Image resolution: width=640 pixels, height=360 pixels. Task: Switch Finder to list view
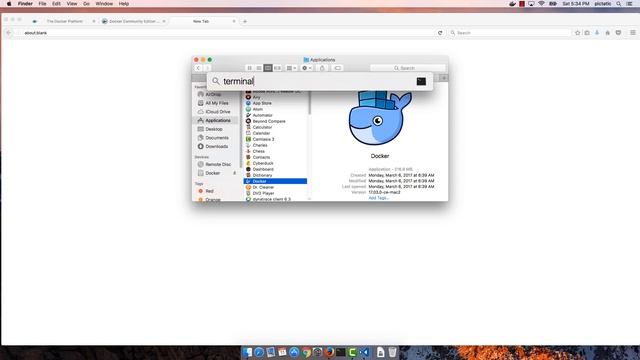(x=259, y=68)
